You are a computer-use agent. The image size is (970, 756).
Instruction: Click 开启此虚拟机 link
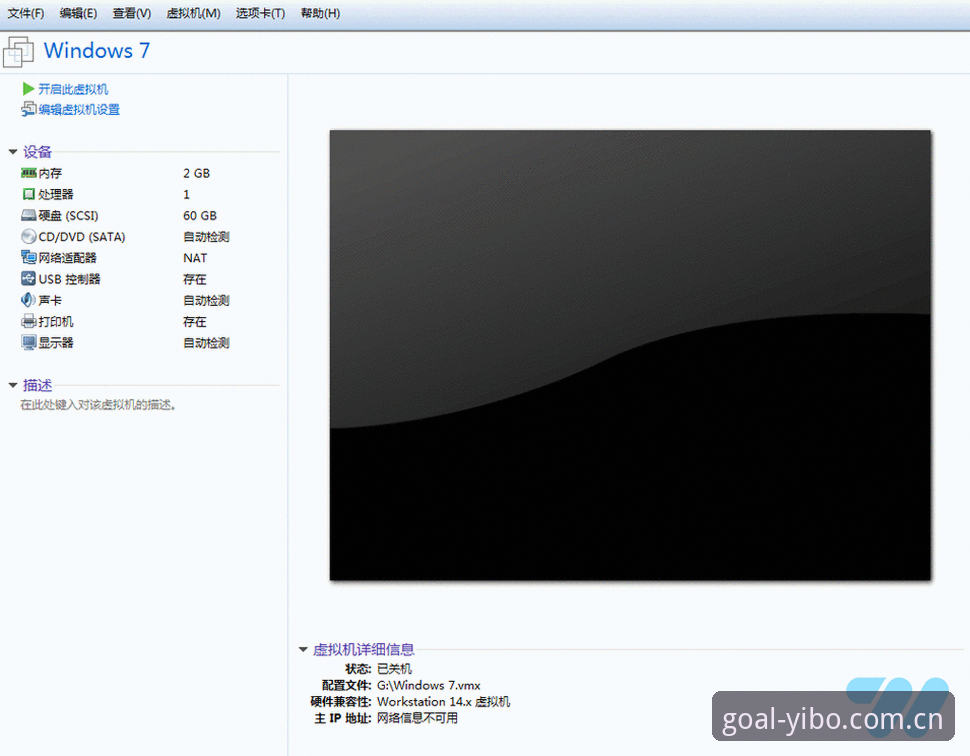pyautogui.click(x=73, y=89)
